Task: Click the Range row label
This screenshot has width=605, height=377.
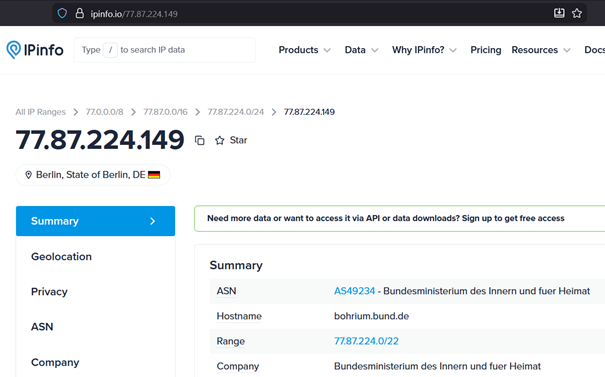Action: pos(230,341)
